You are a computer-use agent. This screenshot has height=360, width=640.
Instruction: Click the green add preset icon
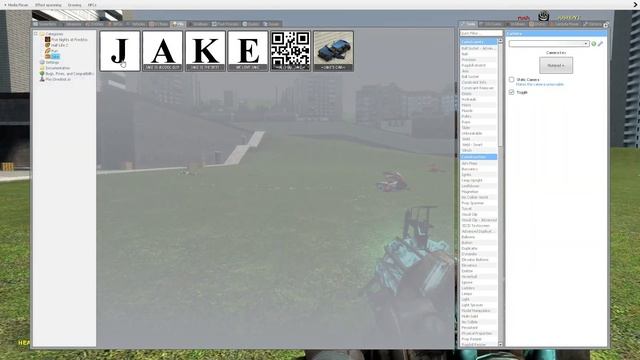pyautogui.click(x=594, y=43)
